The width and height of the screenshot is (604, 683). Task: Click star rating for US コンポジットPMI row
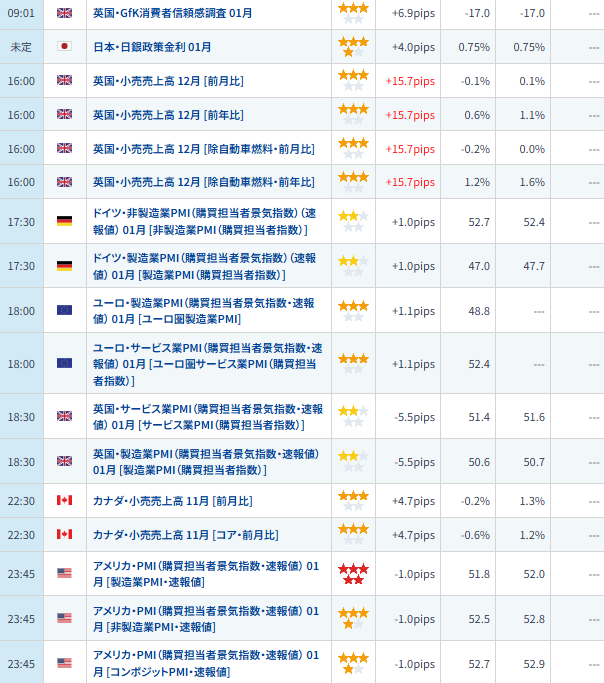[x=352, y=663]
